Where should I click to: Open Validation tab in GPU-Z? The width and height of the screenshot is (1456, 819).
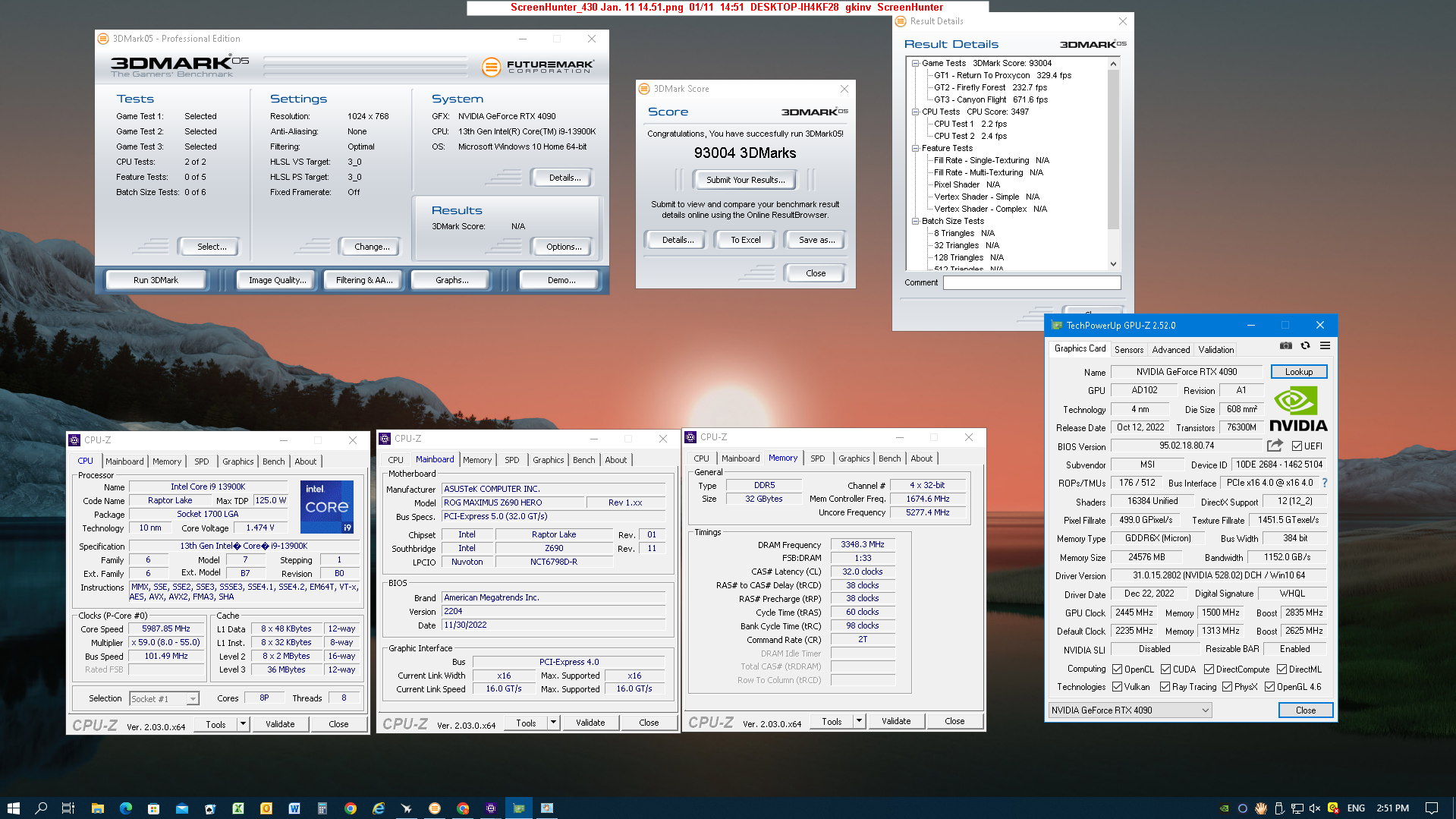point(1215,350)
